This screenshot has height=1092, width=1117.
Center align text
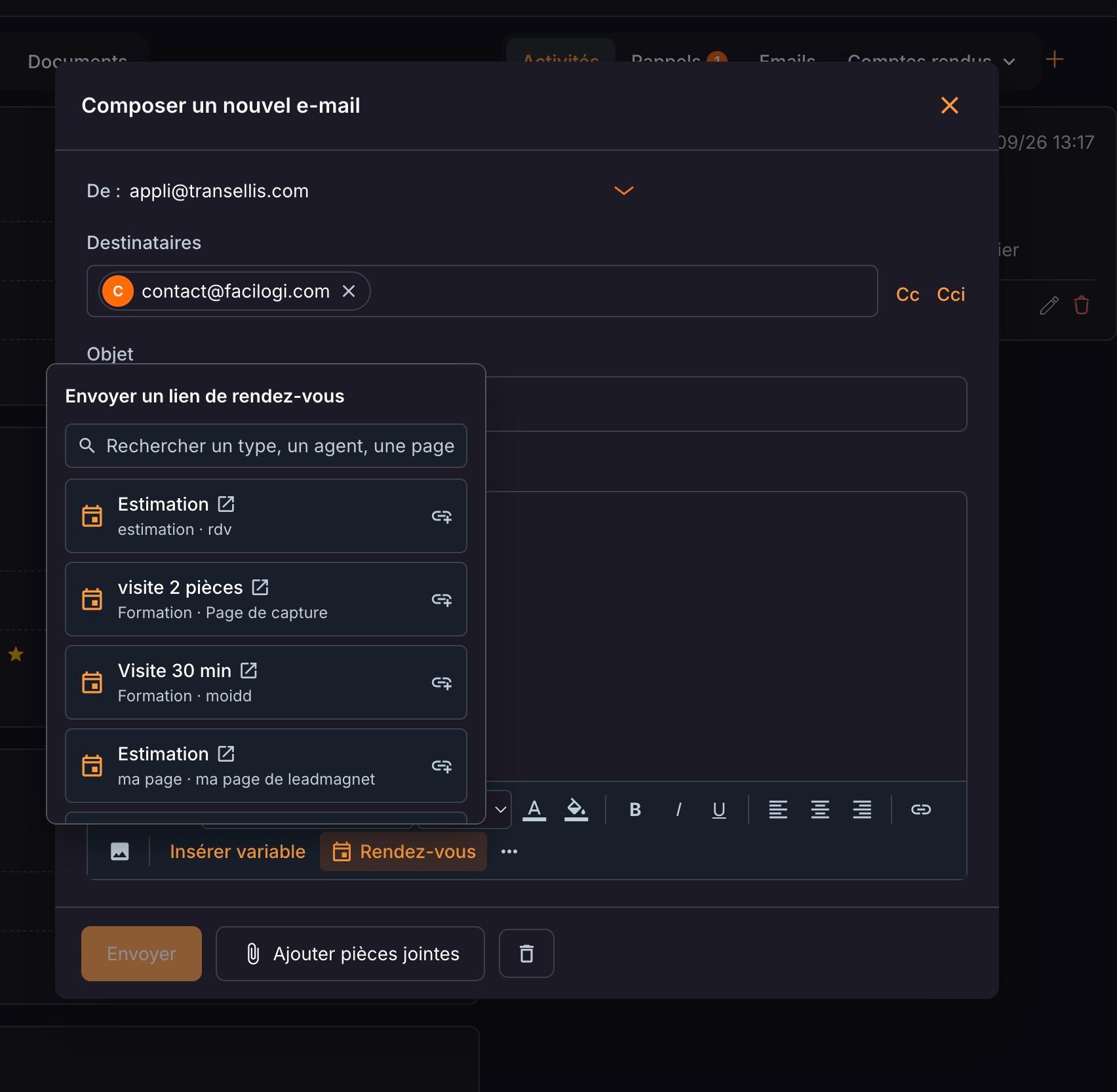[x=820, y=809]
